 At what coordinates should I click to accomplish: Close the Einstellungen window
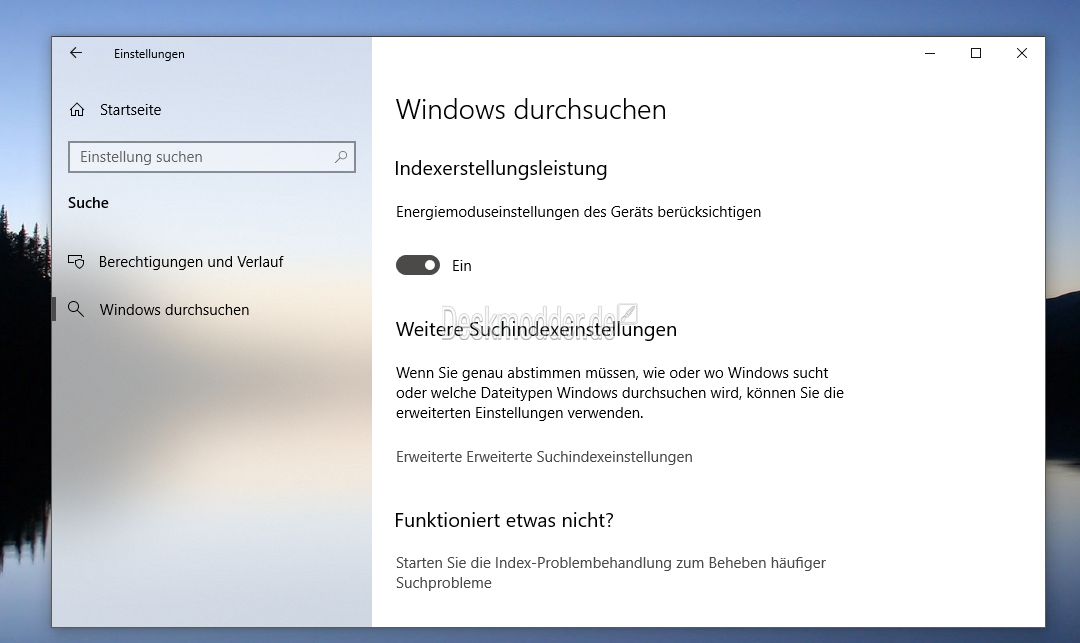(1022, 53)
